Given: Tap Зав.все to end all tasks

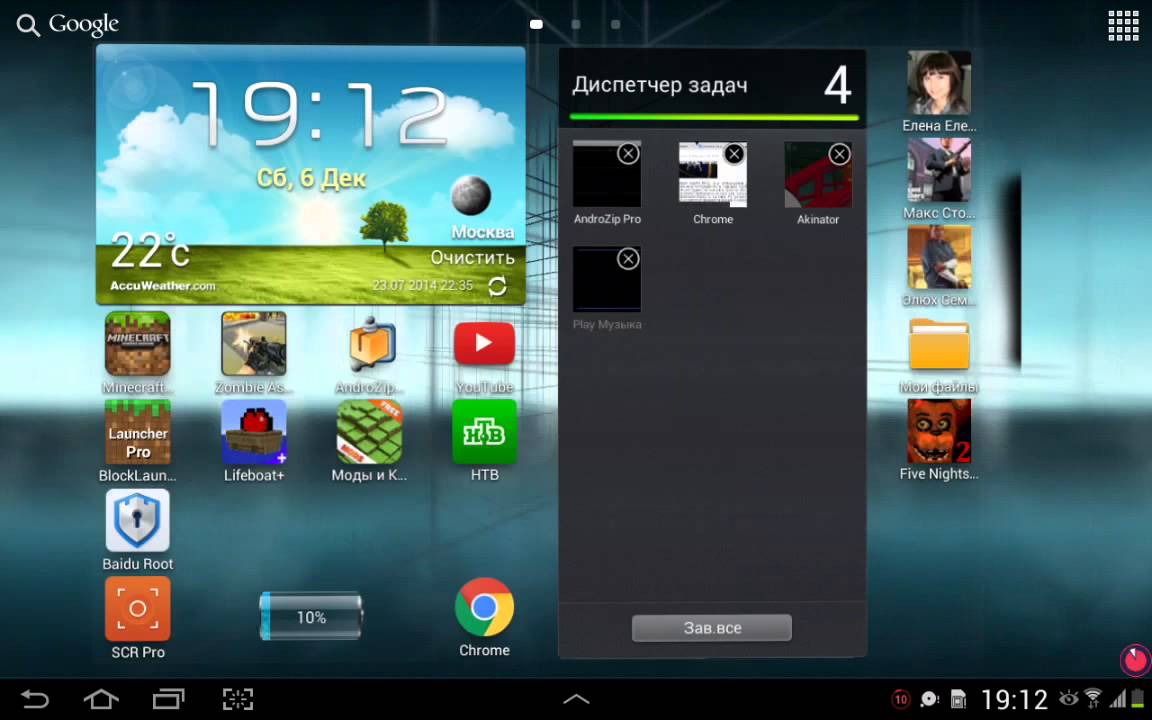Looking at the screenshot, I should pyautogui.click(x=712, y=628).
